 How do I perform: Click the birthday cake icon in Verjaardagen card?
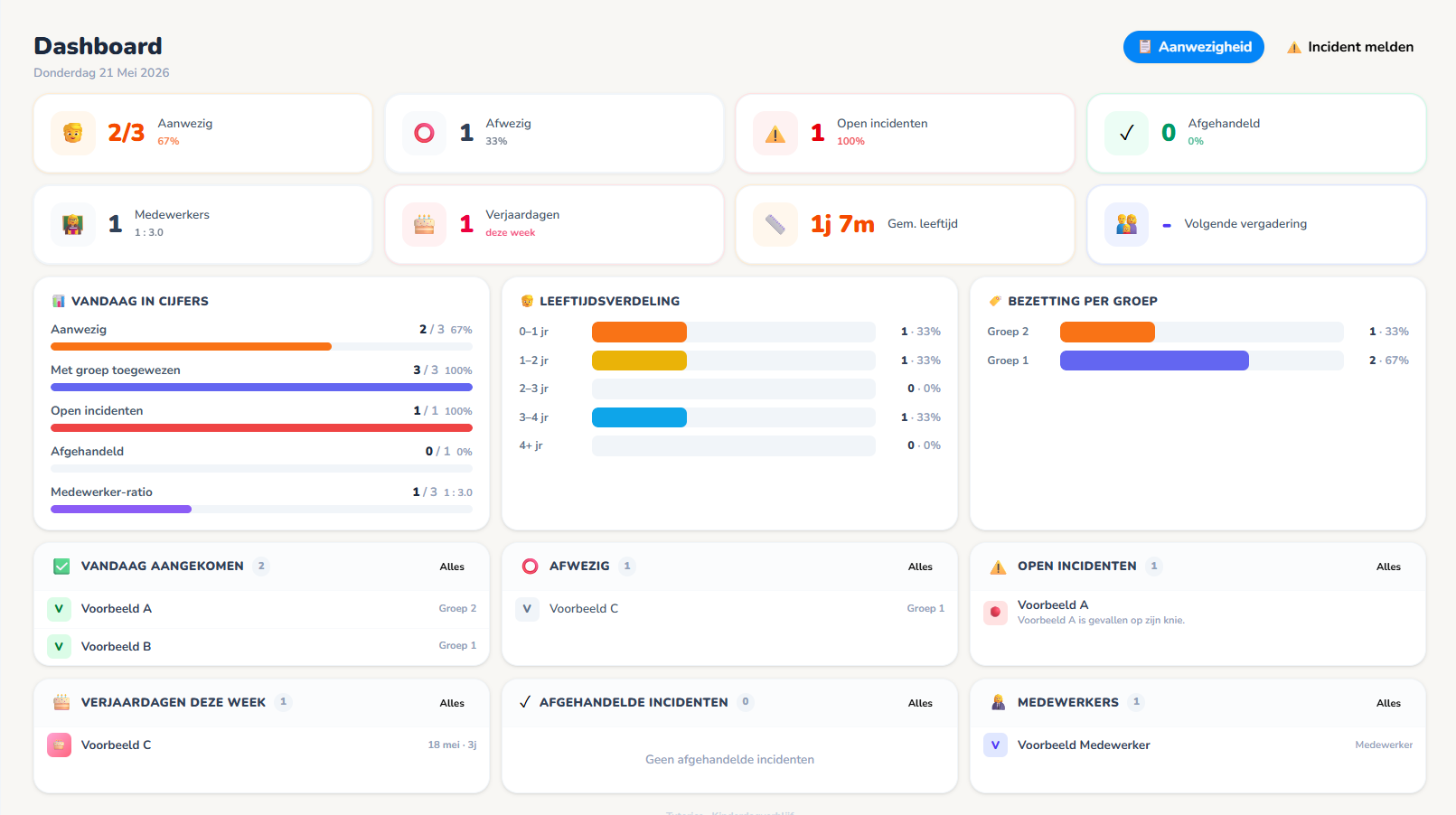click(424, 224)
